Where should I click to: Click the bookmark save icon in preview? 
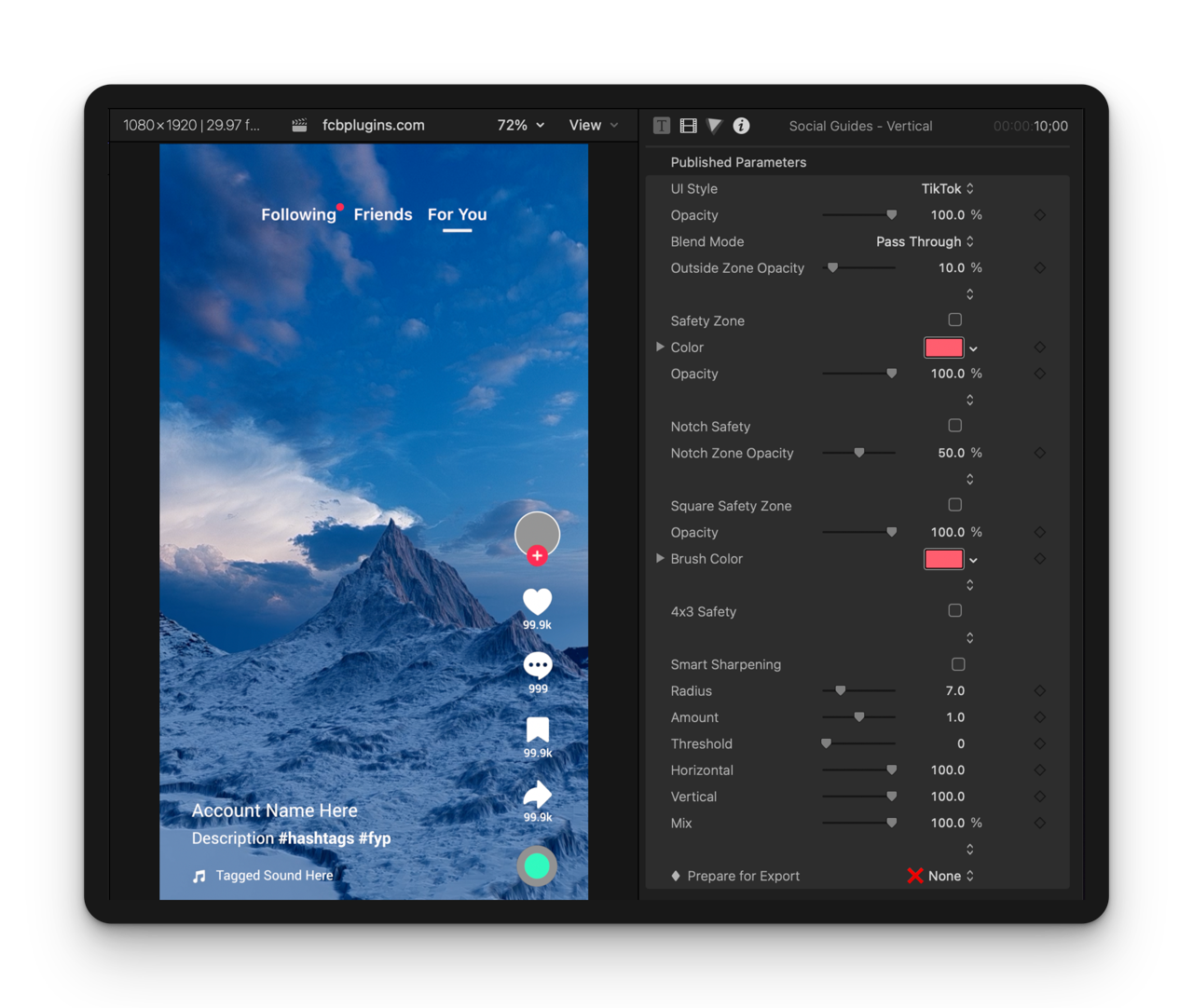pyautogui.click(x=538, y=730)
